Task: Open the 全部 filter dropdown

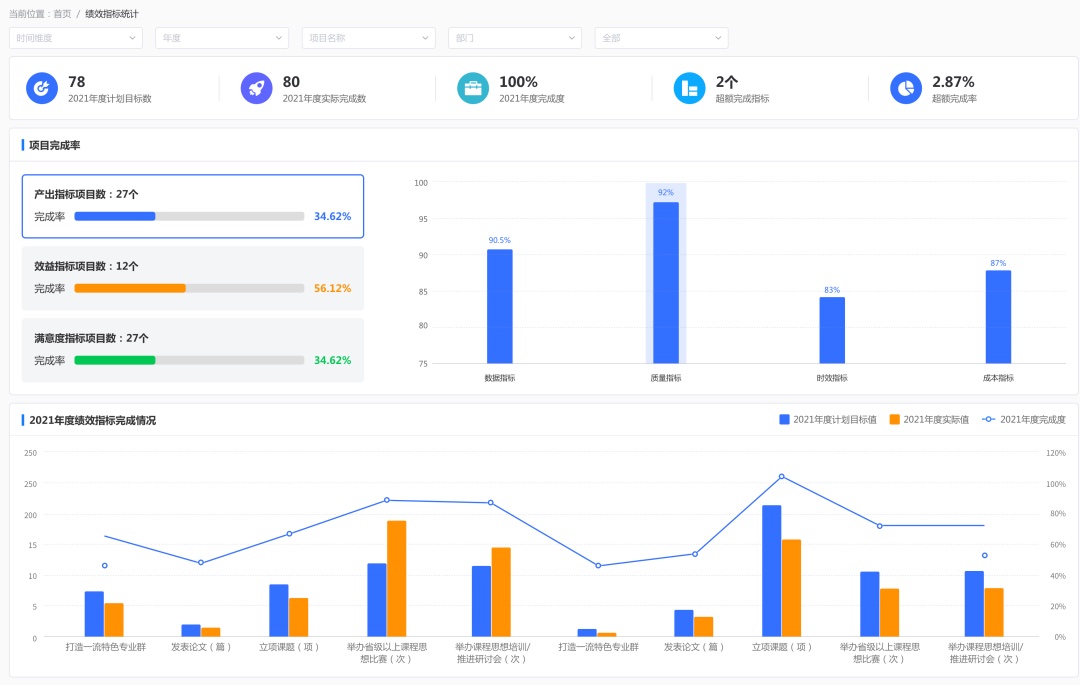Action: pyautogui.click(x=661, y=38)
